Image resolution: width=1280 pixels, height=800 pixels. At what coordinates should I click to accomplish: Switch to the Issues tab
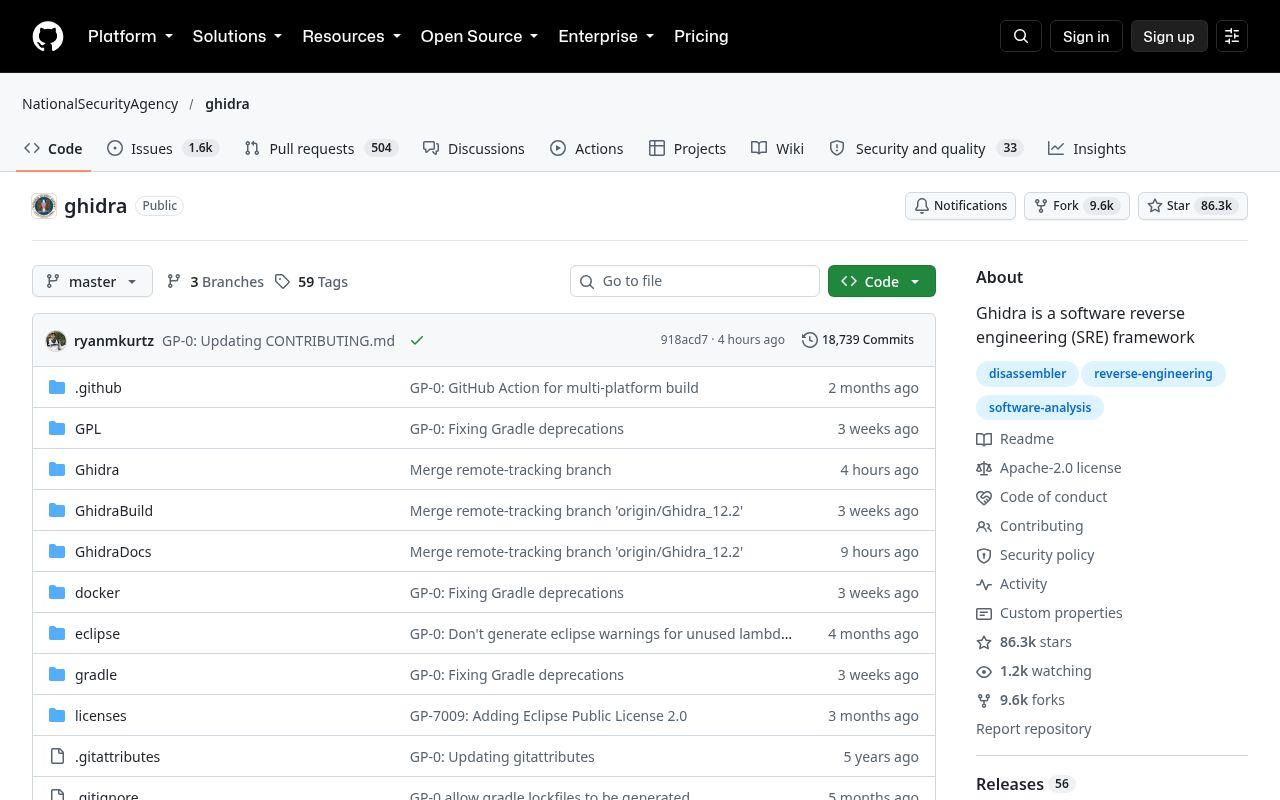pos(162,148)
